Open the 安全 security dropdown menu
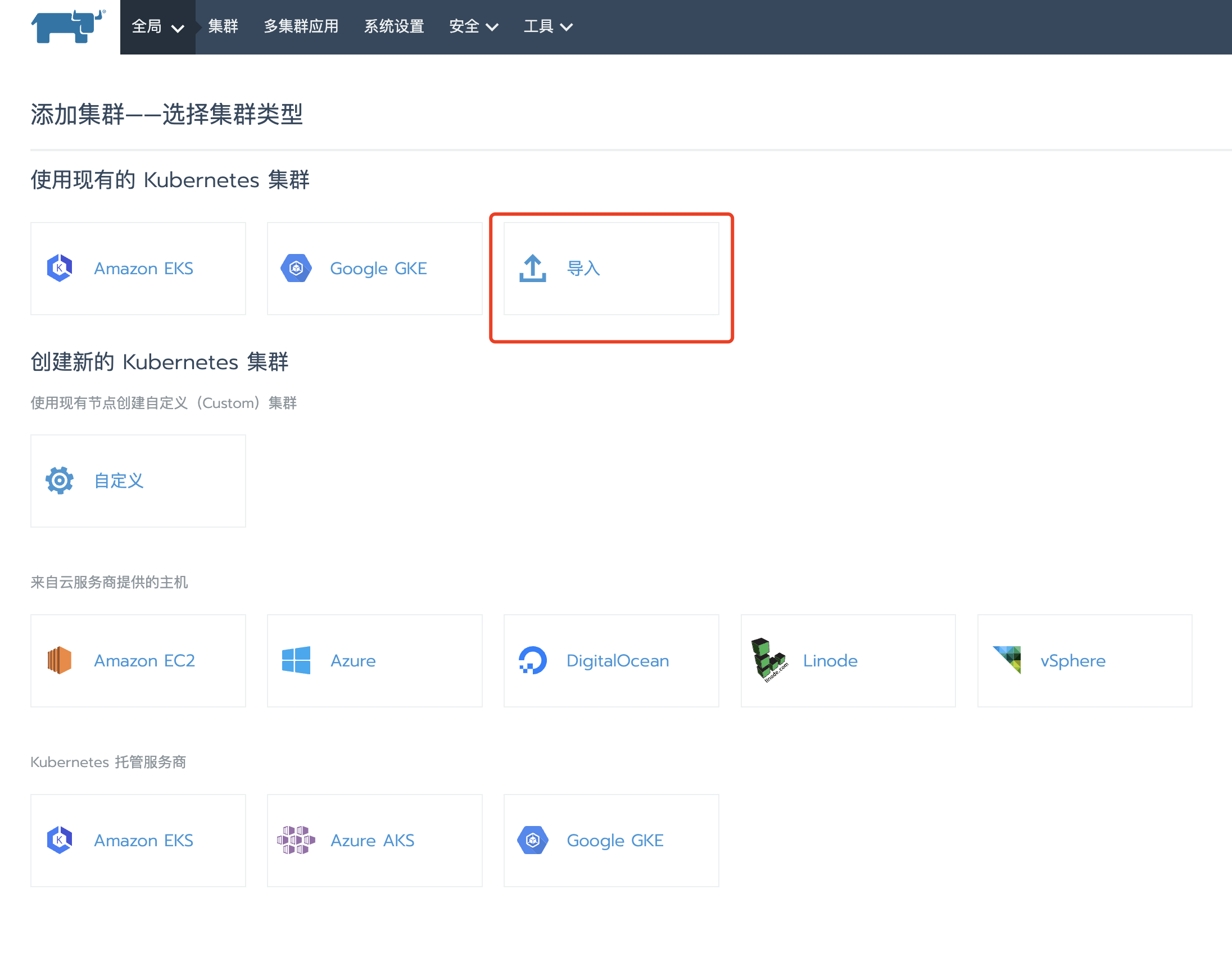The image size is (1232, 953). click(x=473, y=26)
